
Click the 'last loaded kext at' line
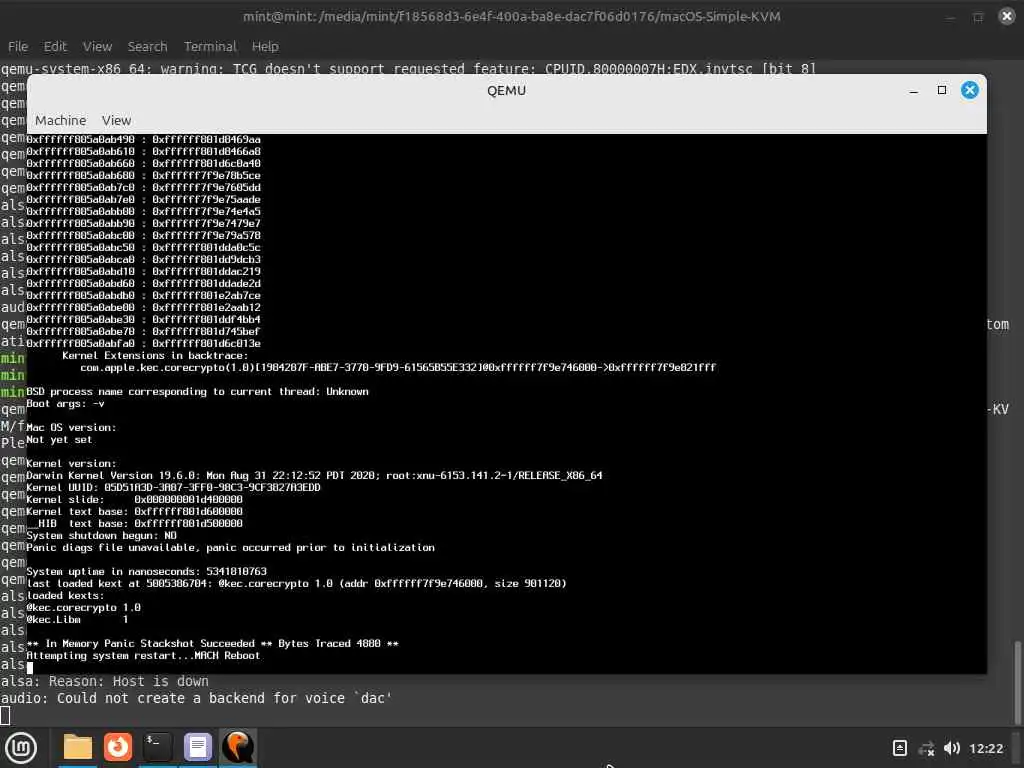point(296,584)
